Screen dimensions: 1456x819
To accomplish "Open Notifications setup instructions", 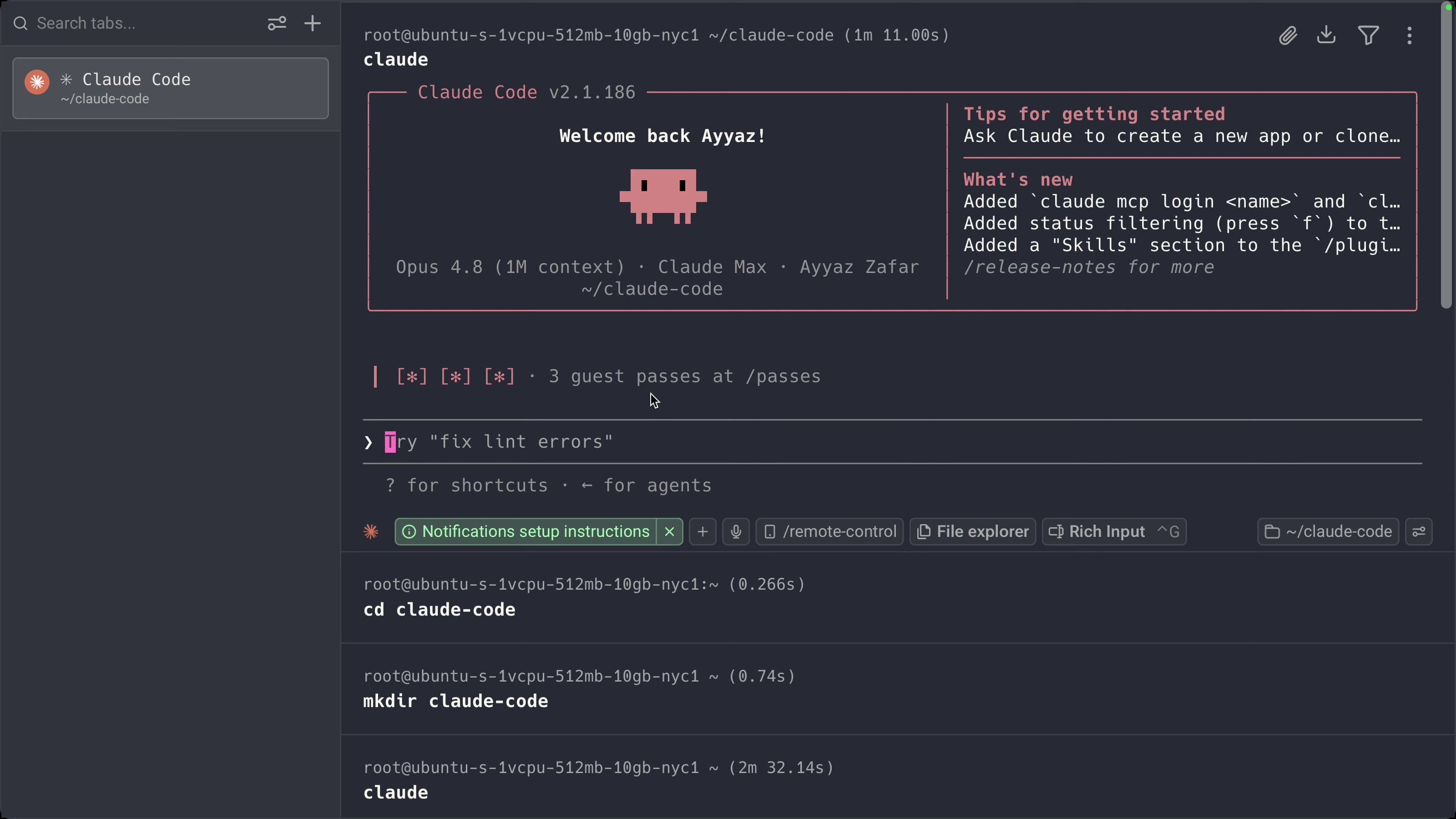I will coord(526,531).
